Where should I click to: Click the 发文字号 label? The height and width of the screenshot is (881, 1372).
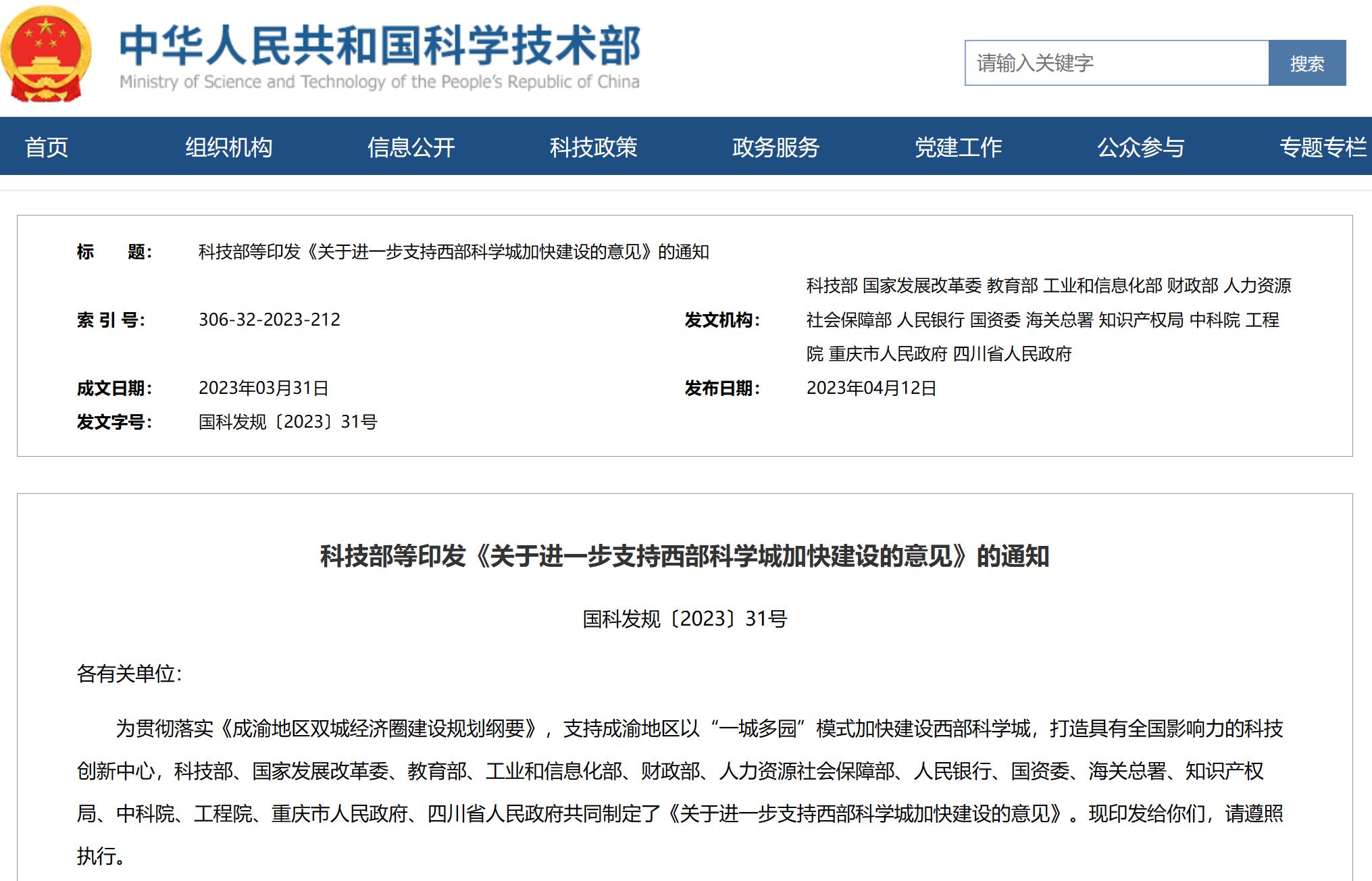coord(114,422)
